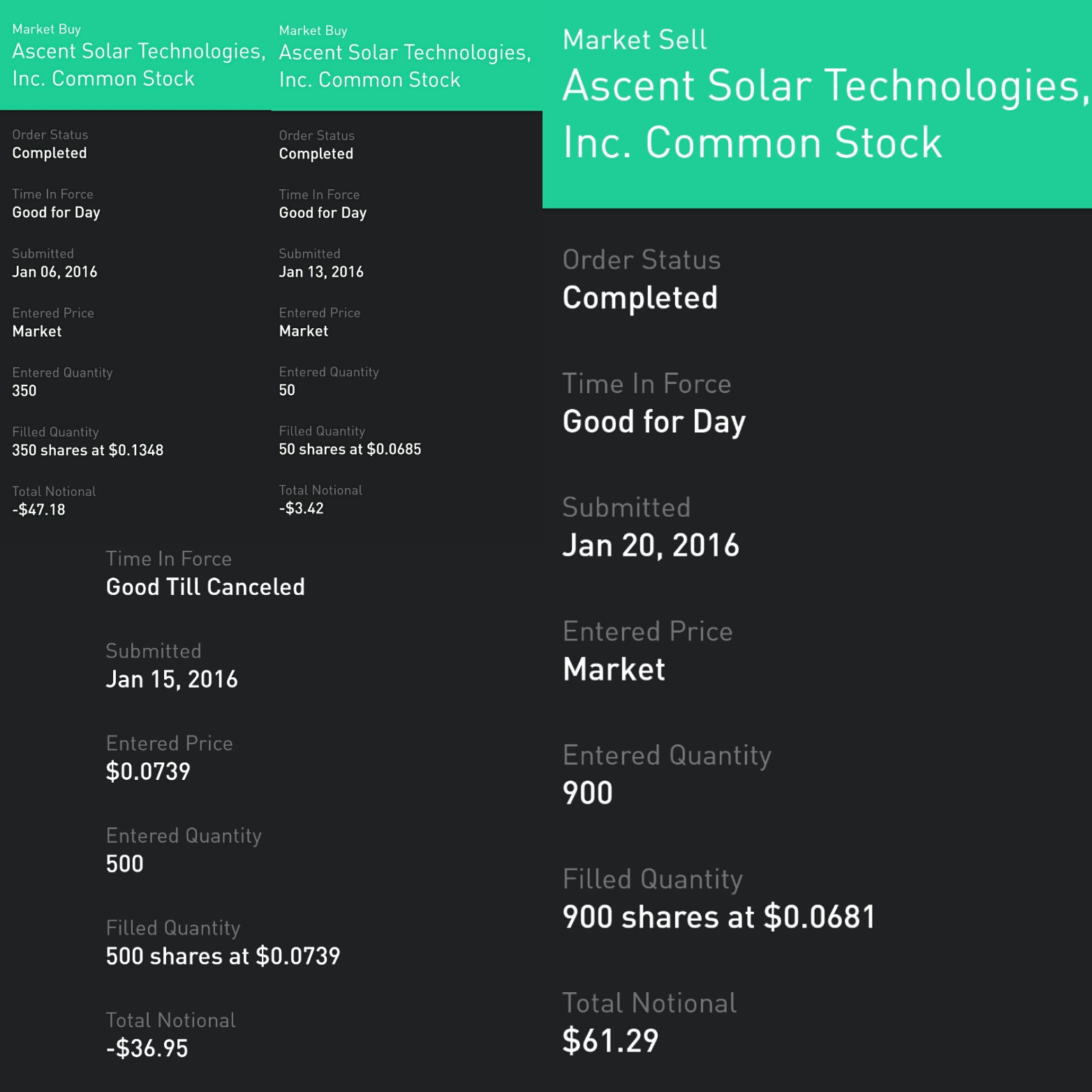Image resolution: width=1092 pixels, height=1092 pixels.
Task: Click the Market Sell order heading
Action: click(x=635, y=40)
